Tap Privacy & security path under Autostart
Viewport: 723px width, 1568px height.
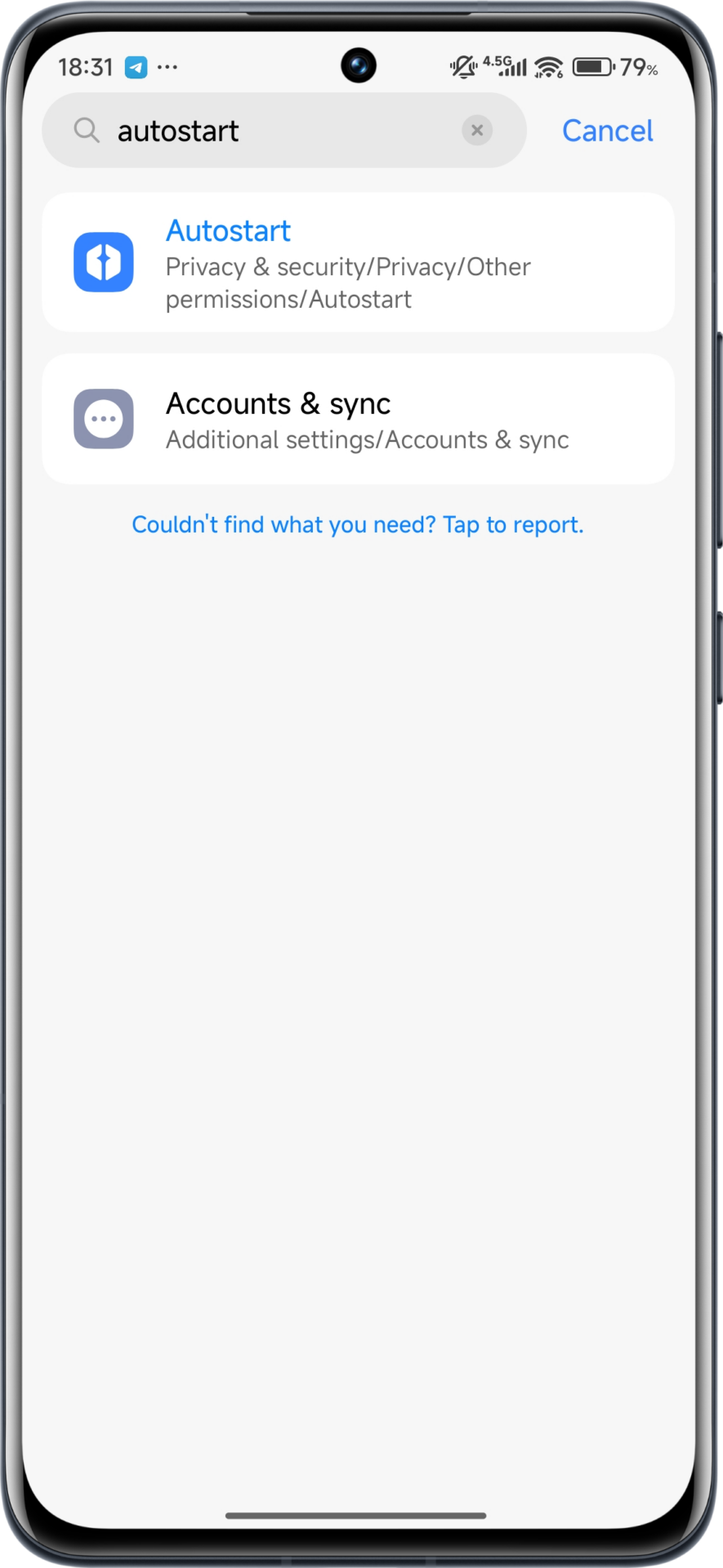point(348,283)
